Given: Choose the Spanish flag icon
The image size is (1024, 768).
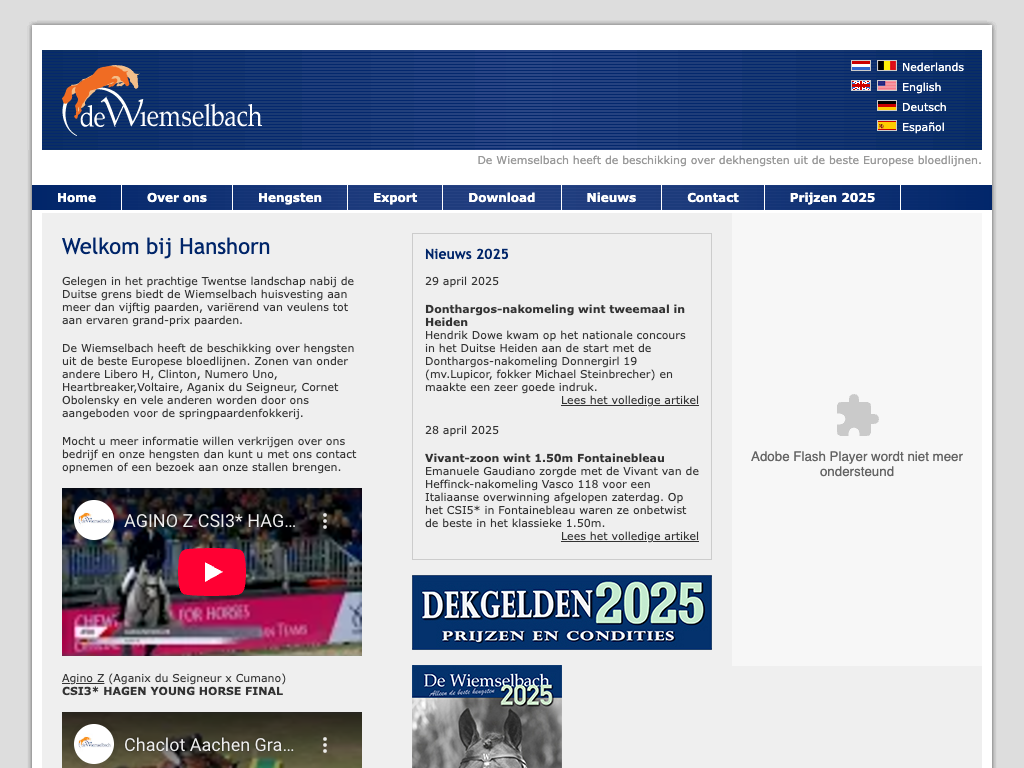Looking at the screenshot, I should point(887,126).
